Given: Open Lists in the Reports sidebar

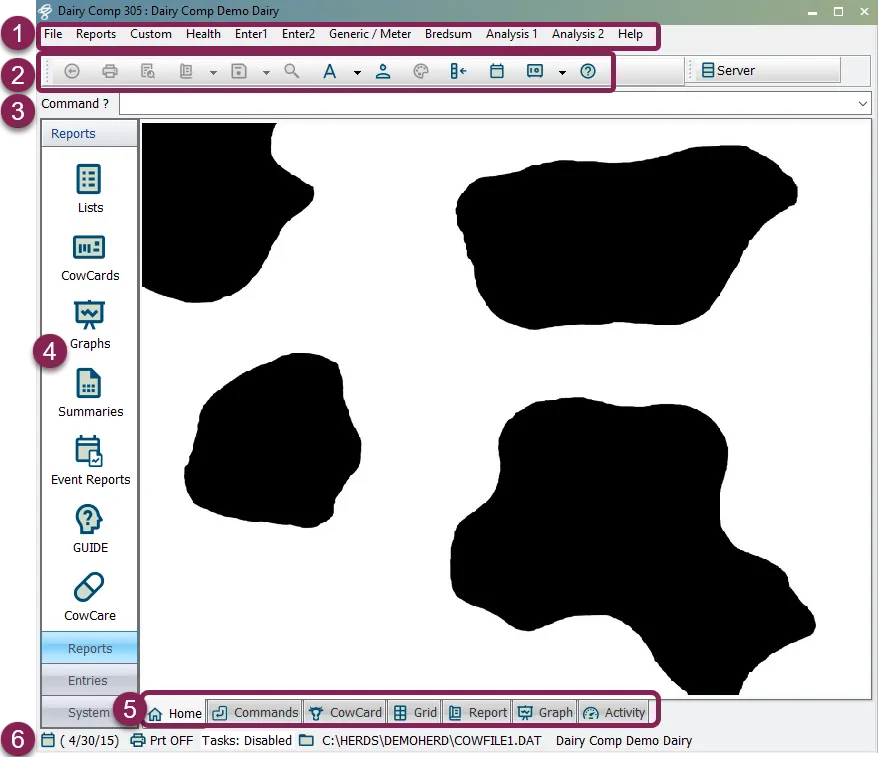Looking at the screenshot, I should pyautogui.click(x=90, y=189).
